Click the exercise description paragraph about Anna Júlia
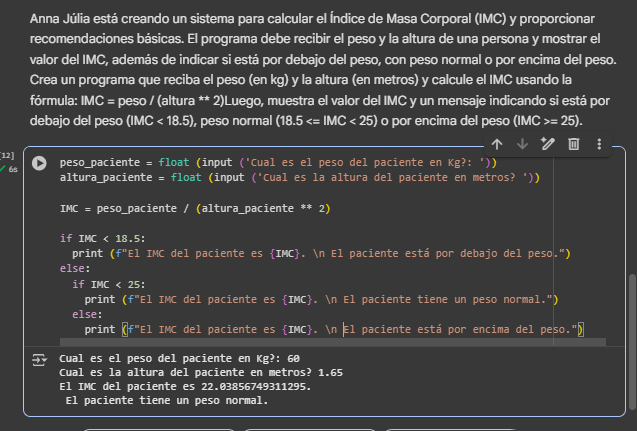The height and width of the screenshot is (431, 637). pos(323,69)
